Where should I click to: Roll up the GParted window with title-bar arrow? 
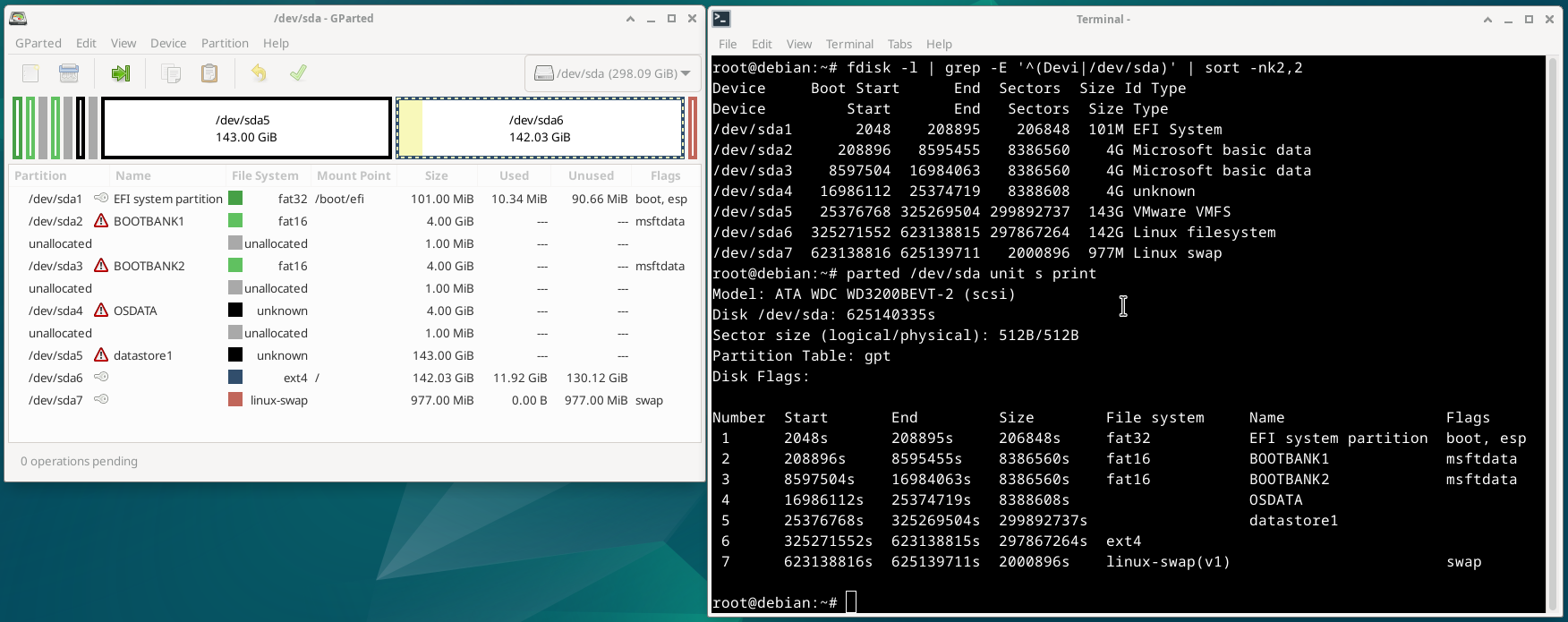tap(630, 18)
